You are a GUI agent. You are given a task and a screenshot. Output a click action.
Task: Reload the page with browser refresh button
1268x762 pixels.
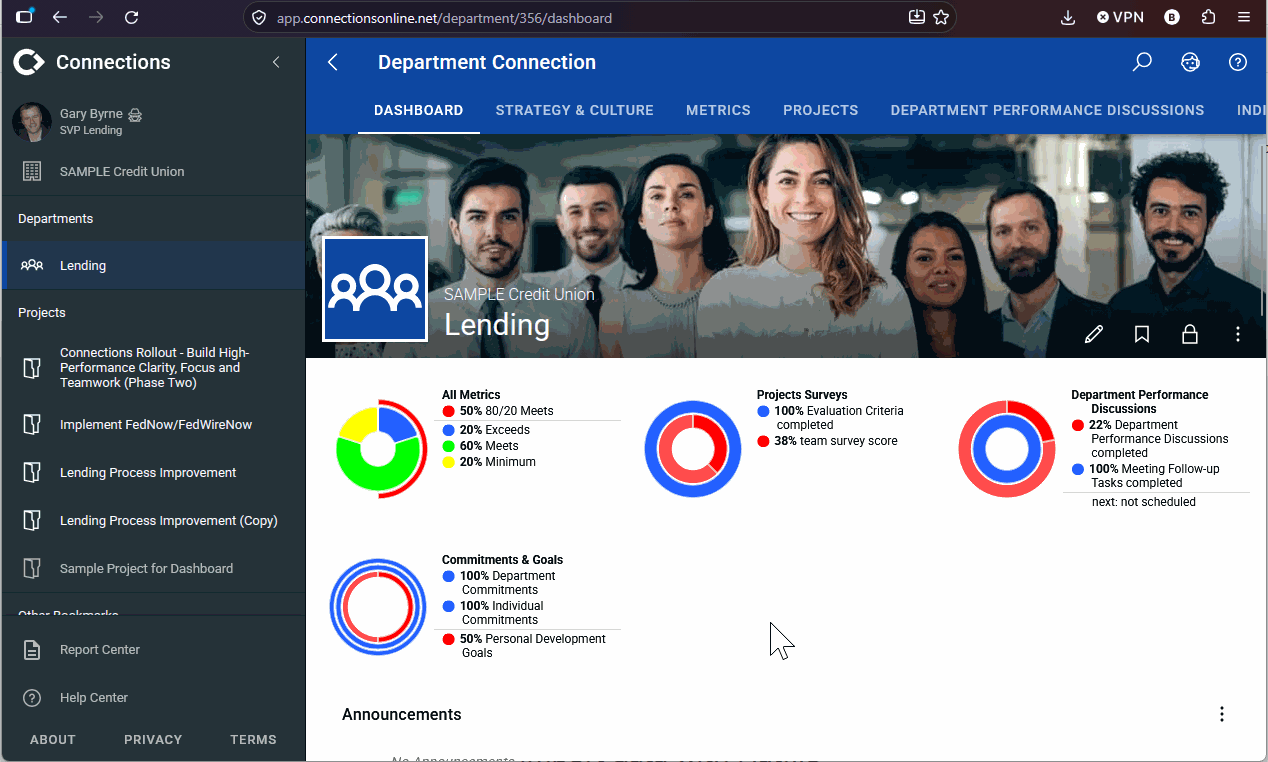click(132, 17)
